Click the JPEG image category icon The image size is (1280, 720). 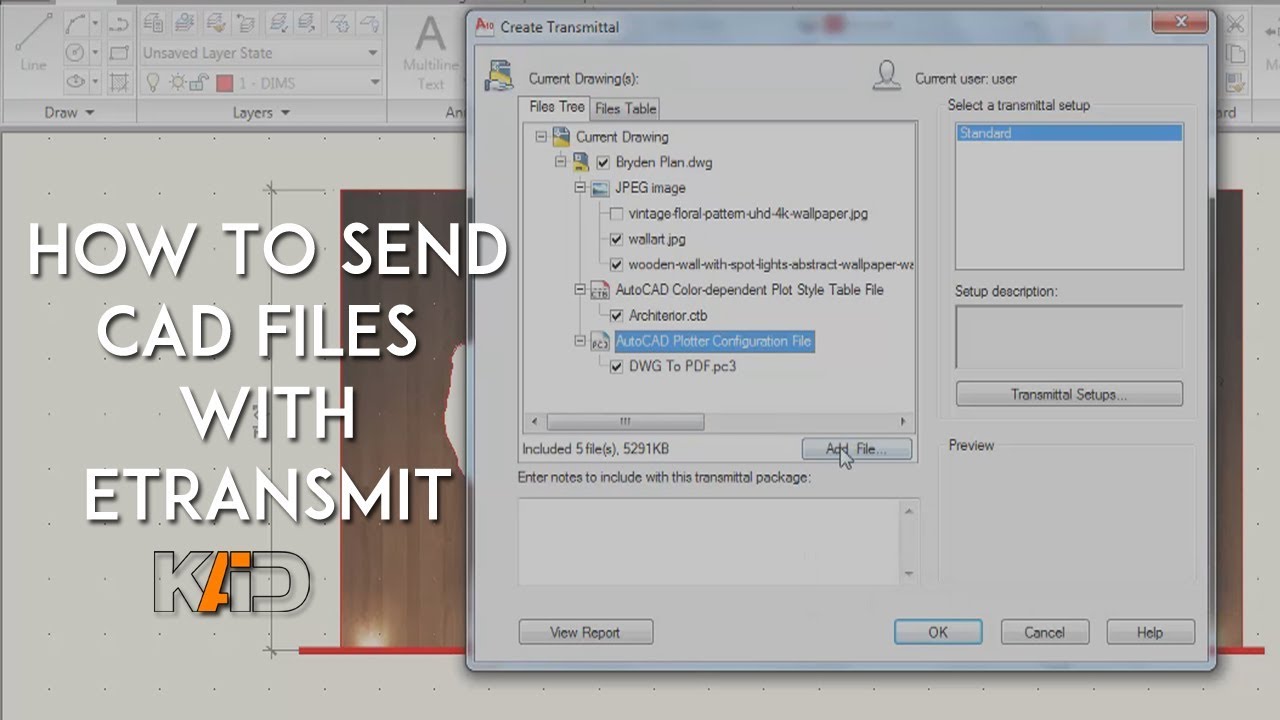coord(600,188)
